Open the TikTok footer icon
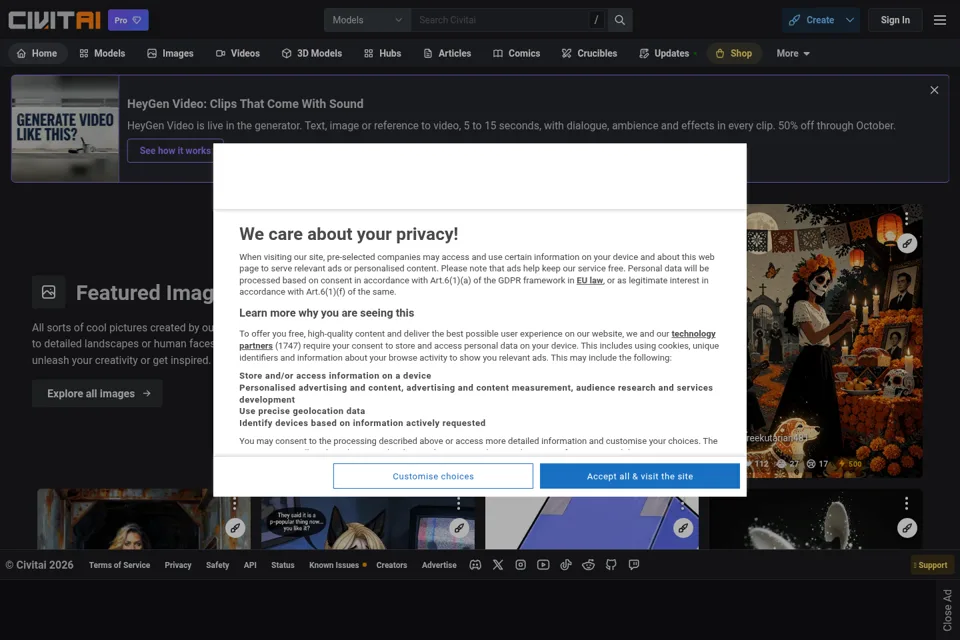 566,565
